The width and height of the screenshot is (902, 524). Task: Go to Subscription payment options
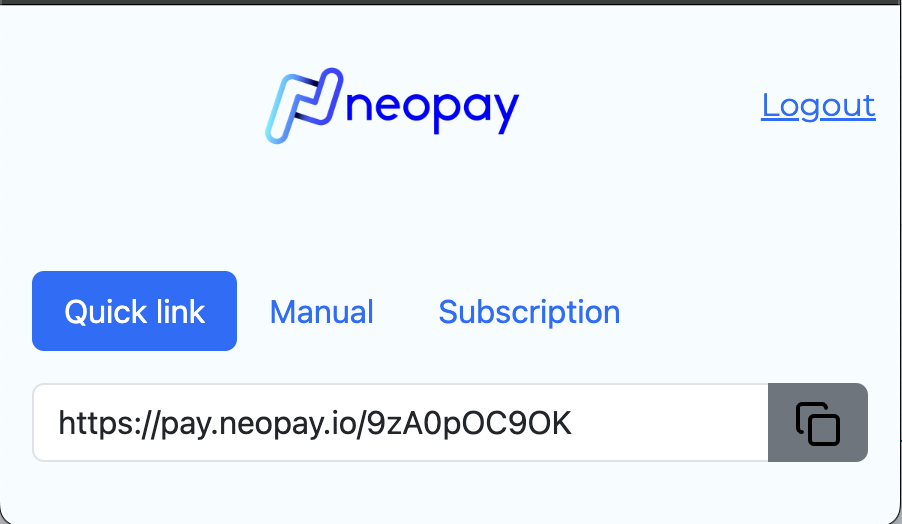tap(529, 311)
